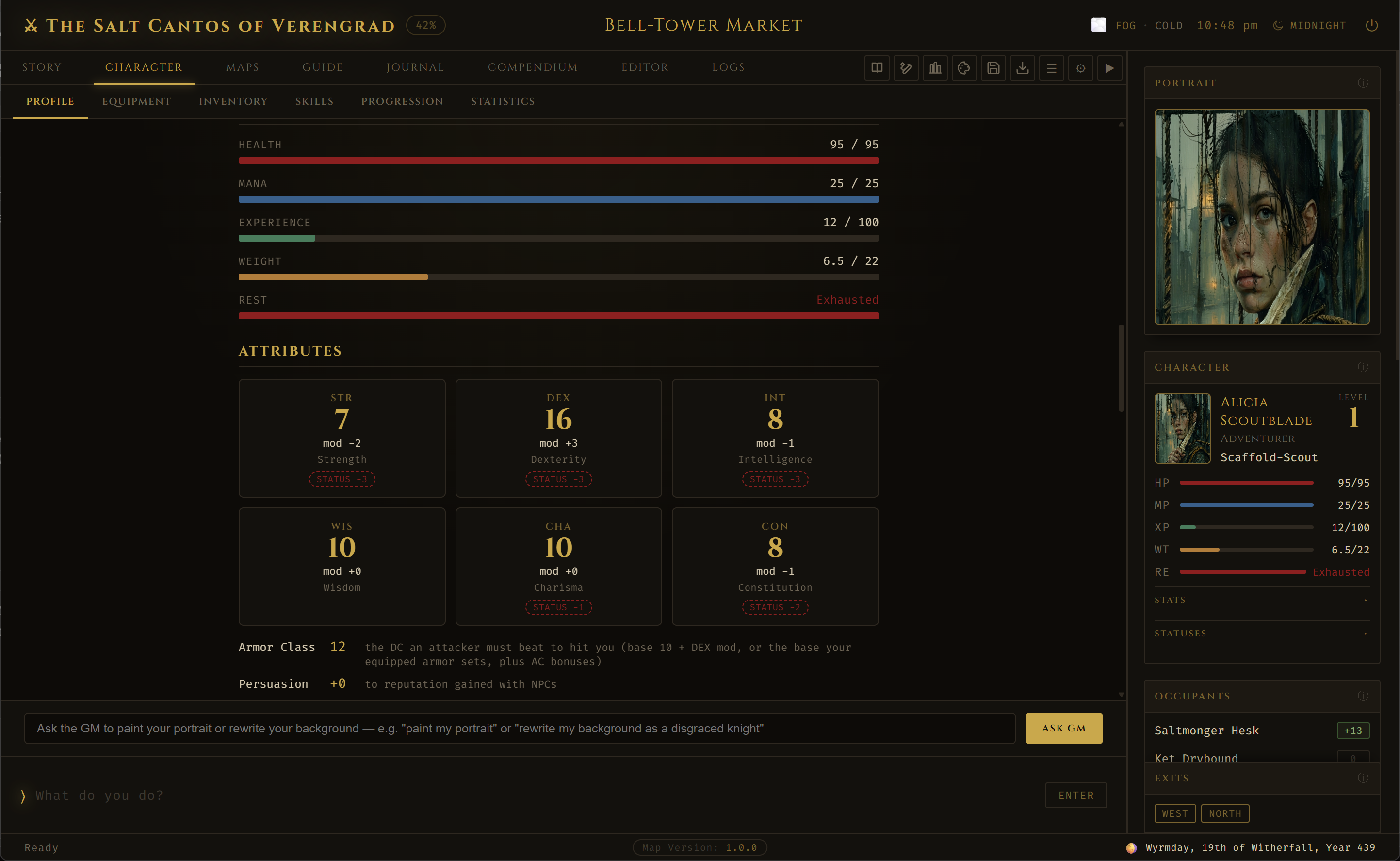
Task: Click the small Alicia Scoutblade portrait thumbnail
Action: [1182, 428]
